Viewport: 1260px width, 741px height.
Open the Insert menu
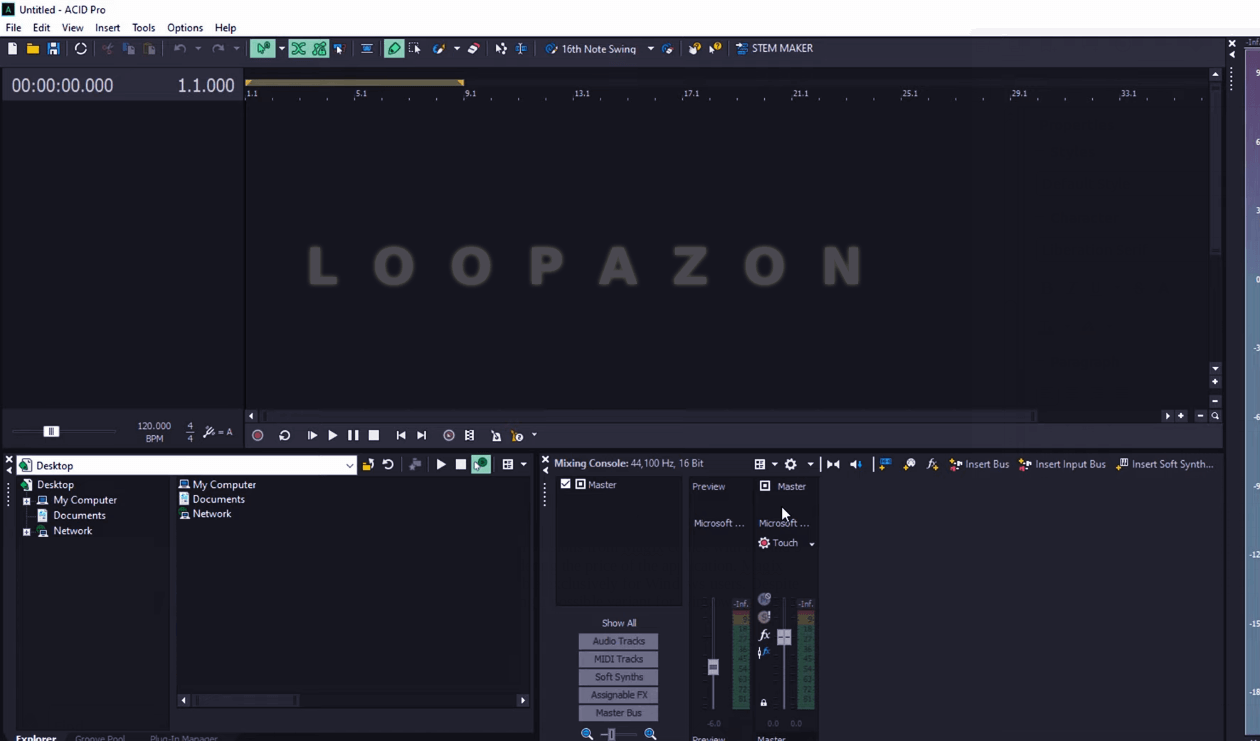pyautogui.click(x=107, y=28)
